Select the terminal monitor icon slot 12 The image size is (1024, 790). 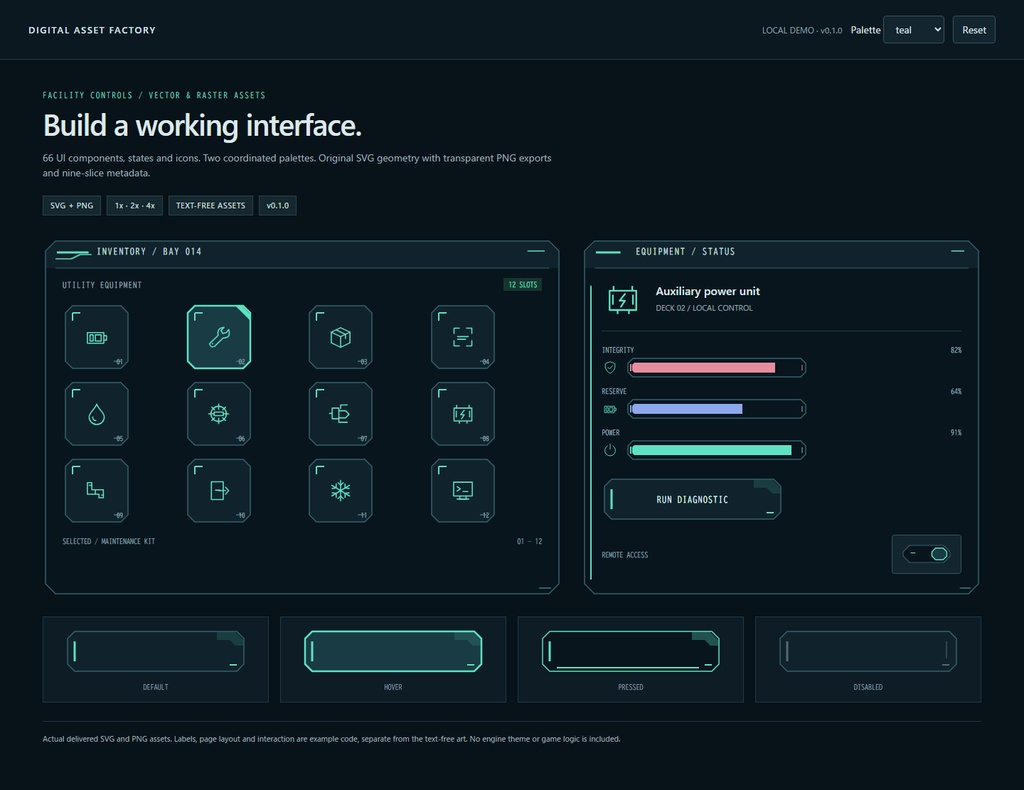click(x=462, y=490)
